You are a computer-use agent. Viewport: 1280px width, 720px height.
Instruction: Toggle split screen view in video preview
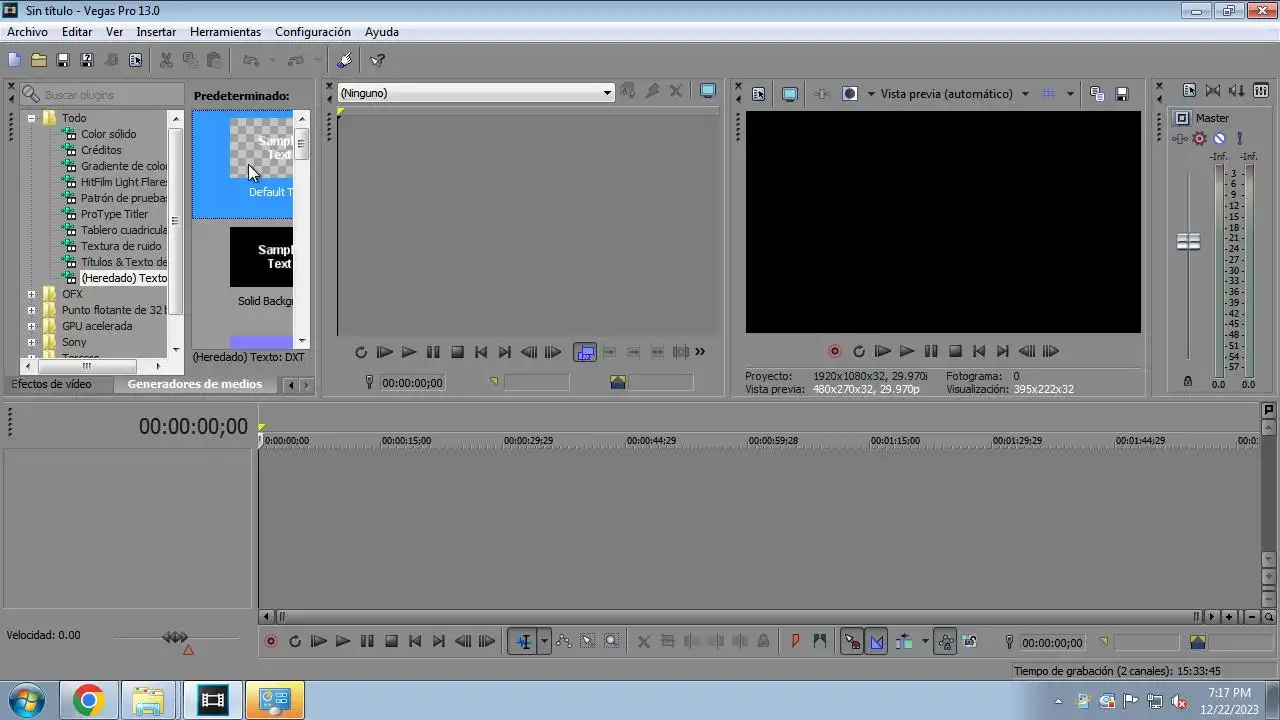click(850, 94)
